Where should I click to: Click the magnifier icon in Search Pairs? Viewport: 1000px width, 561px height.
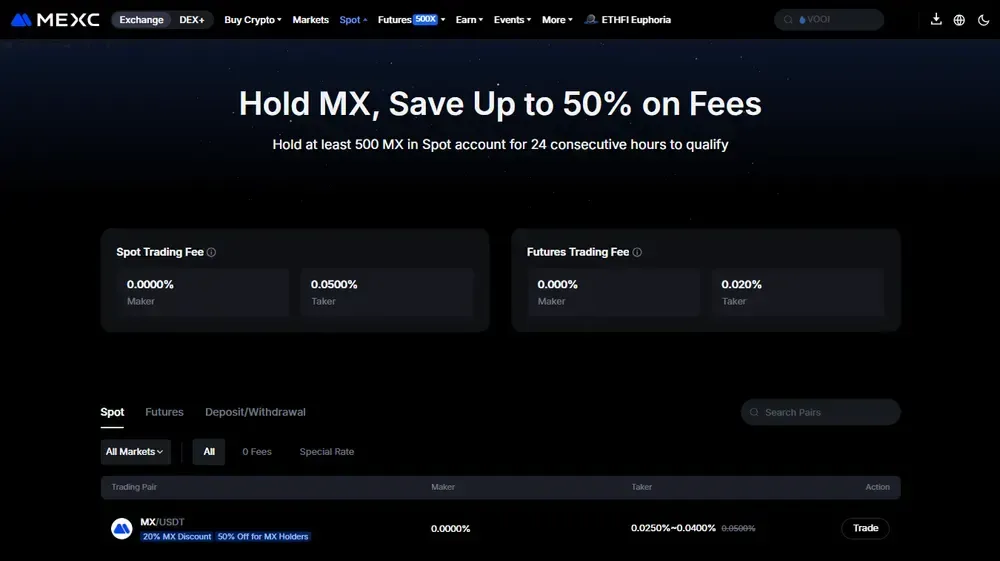[x=754, y=412]
